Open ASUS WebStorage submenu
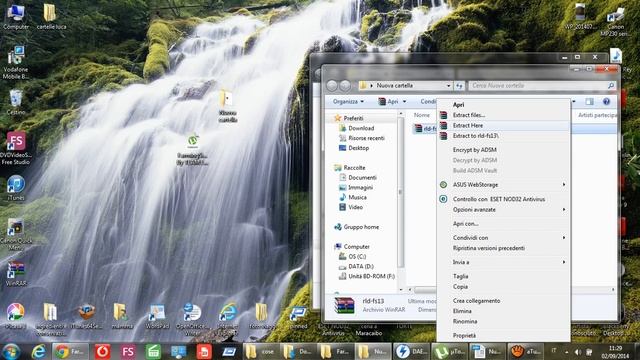The height and width of the screenshot is (360, 640). 503,184
